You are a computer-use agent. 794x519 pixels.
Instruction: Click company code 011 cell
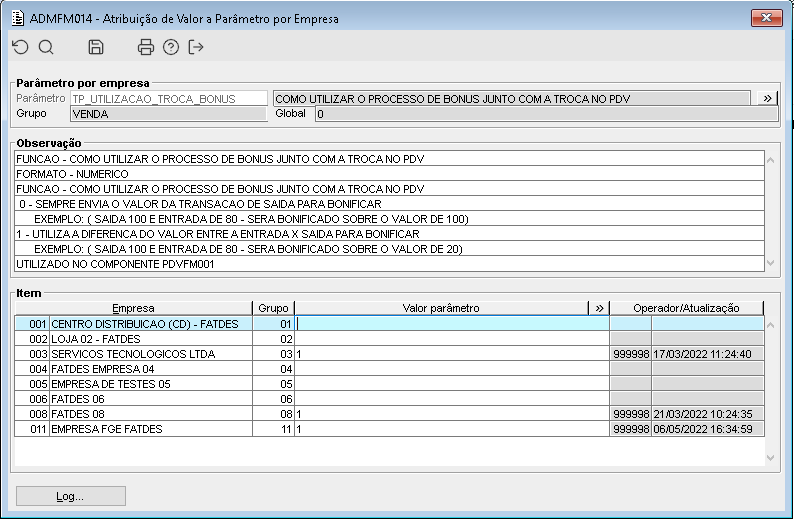pos(32,429)
